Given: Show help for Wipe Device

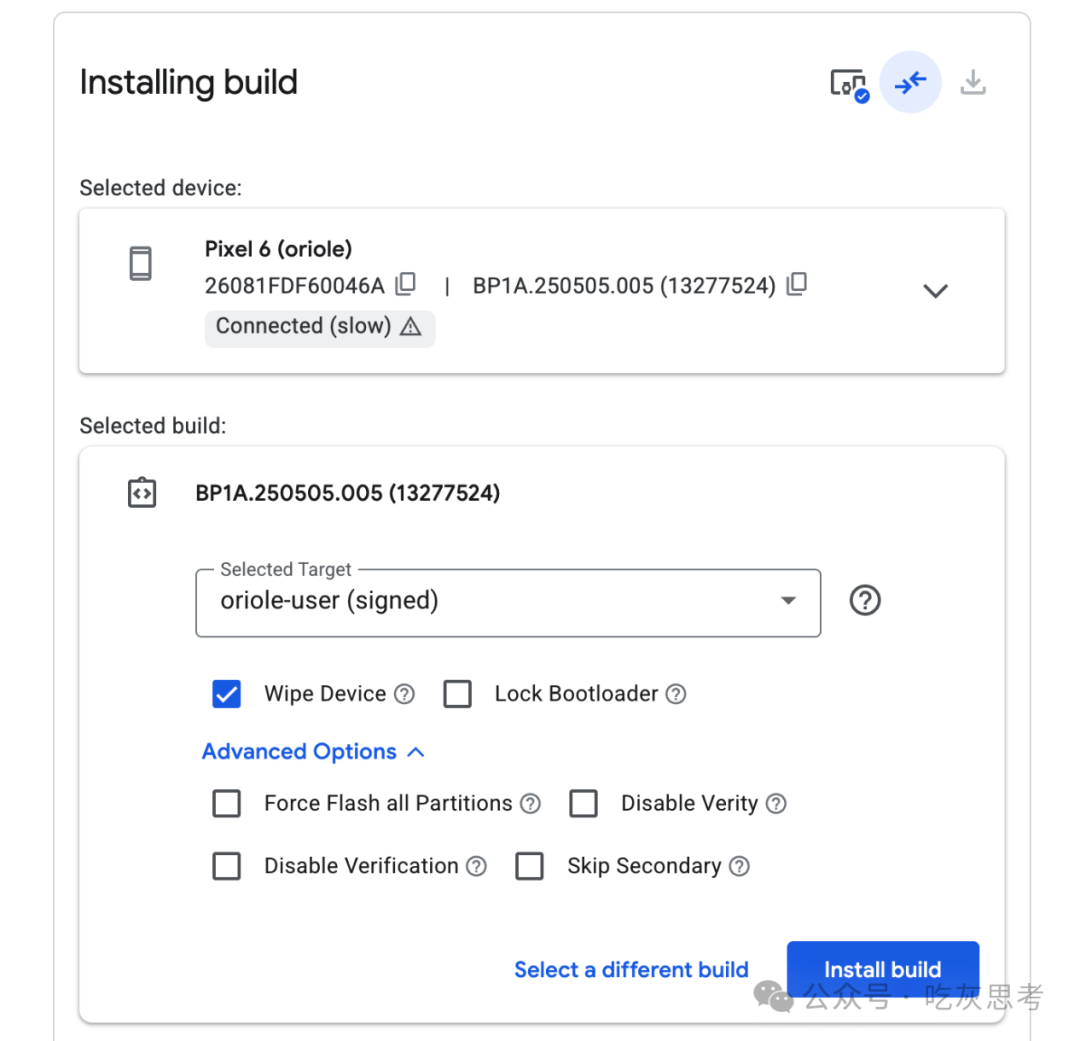Looking at the screenshot, I should click(x=404, y=694).
